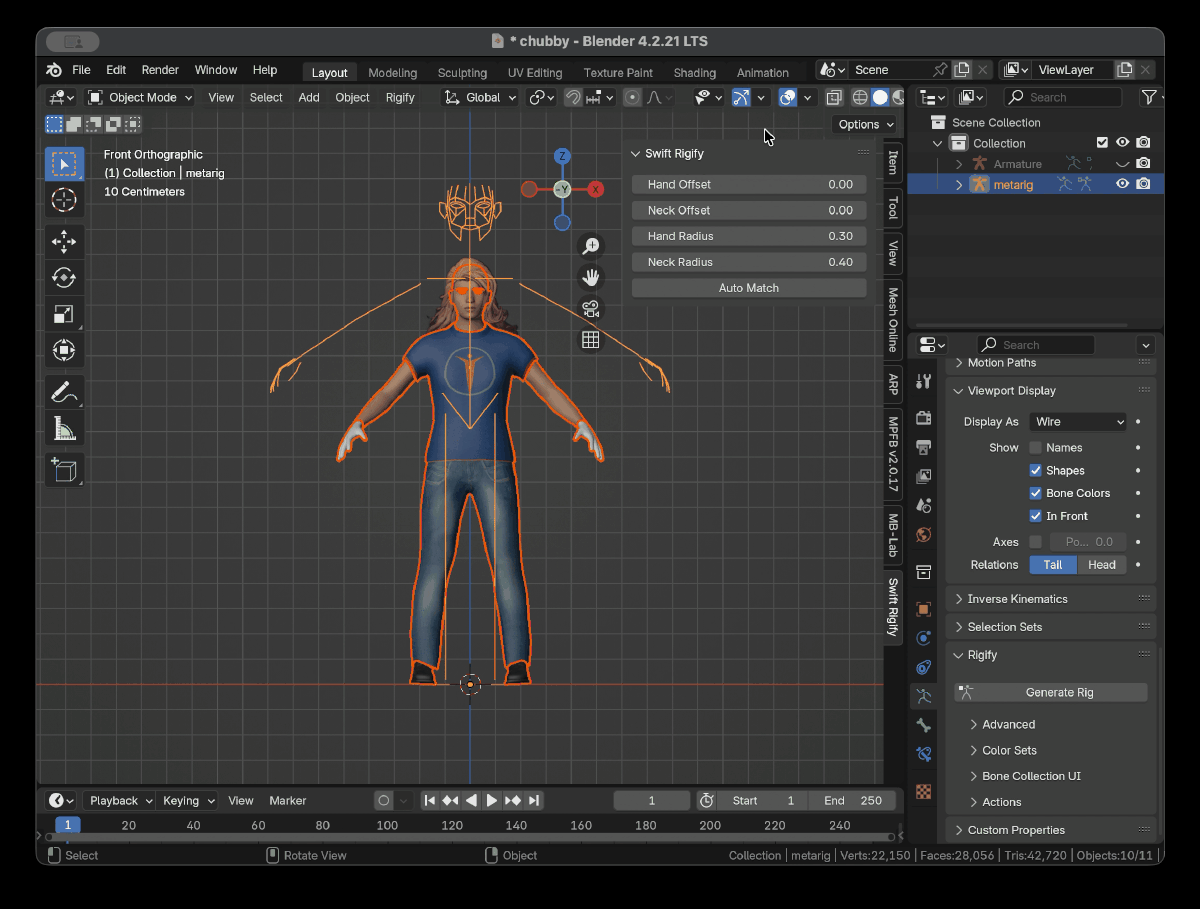The height and width of the screenshot is (909, 1200).
Task: Click the outliner Search field
Action: [x=1063, y=97]
